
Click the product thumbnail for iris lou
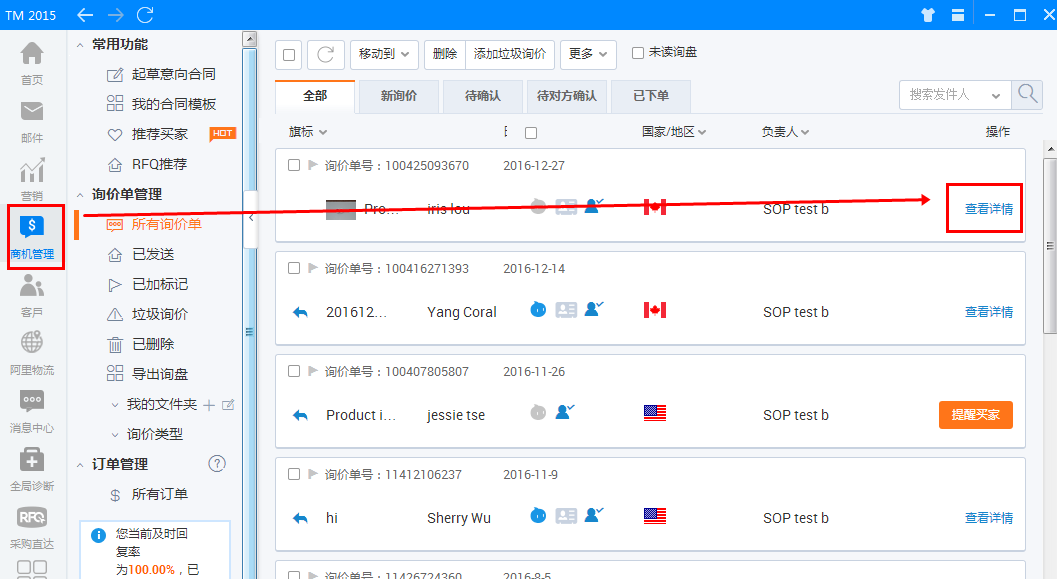[x=340, y=210]
